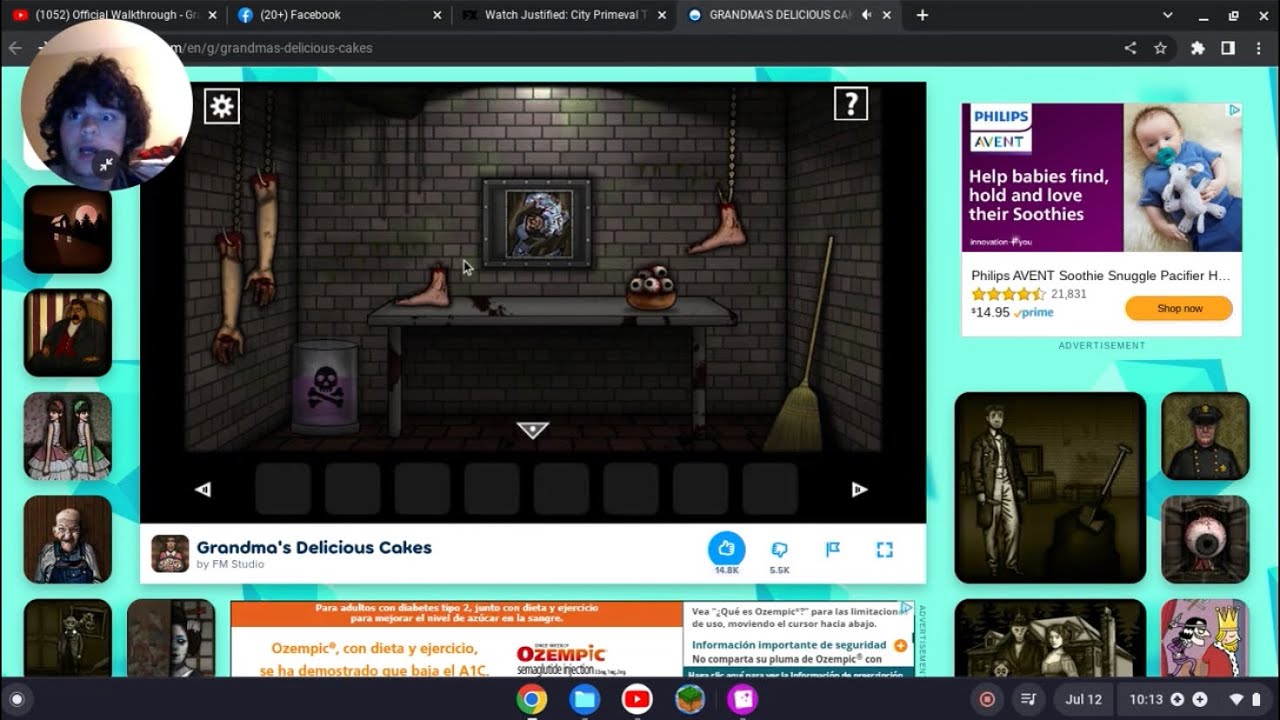The image size is (1280, 720).
Task: Open the browser side panel
Action: point(1228,48)
